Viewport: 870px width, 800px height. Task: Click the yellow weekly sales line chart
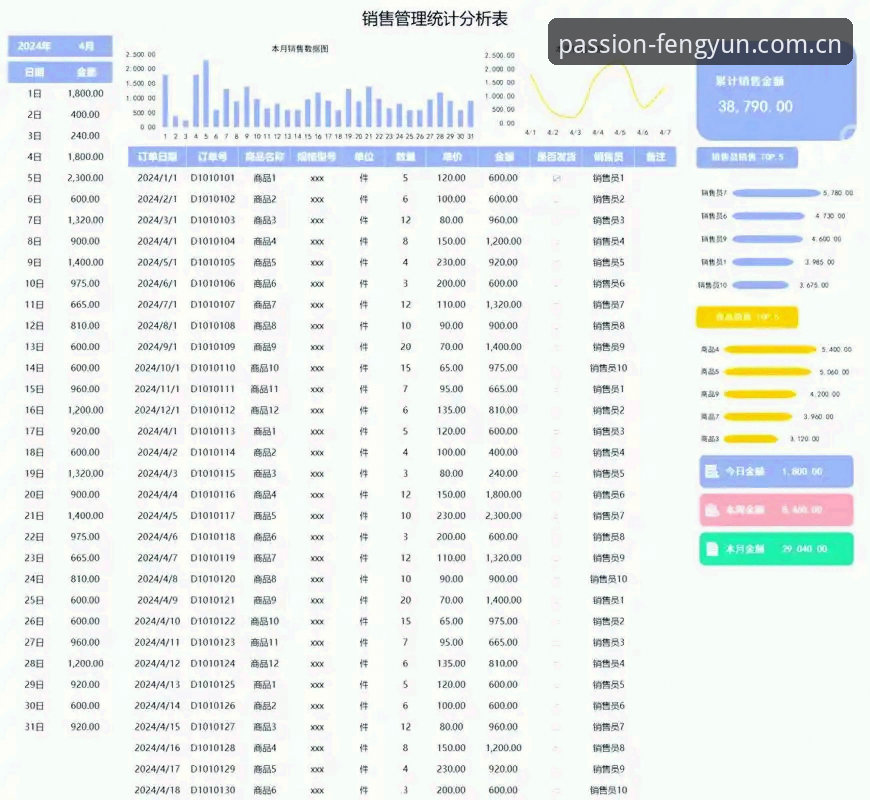pyautogui.click(x=598, y=92)
